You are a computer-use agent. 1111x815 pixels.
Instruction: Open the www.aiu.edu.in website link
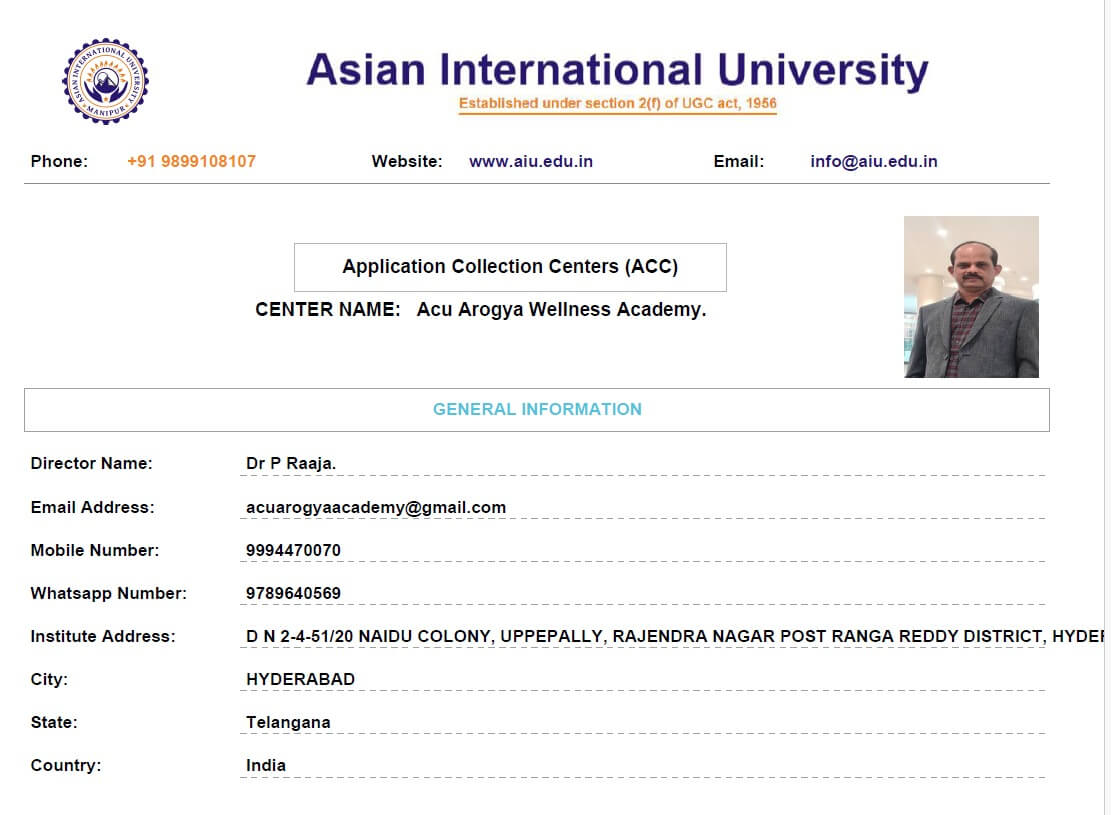coord(530,161)
